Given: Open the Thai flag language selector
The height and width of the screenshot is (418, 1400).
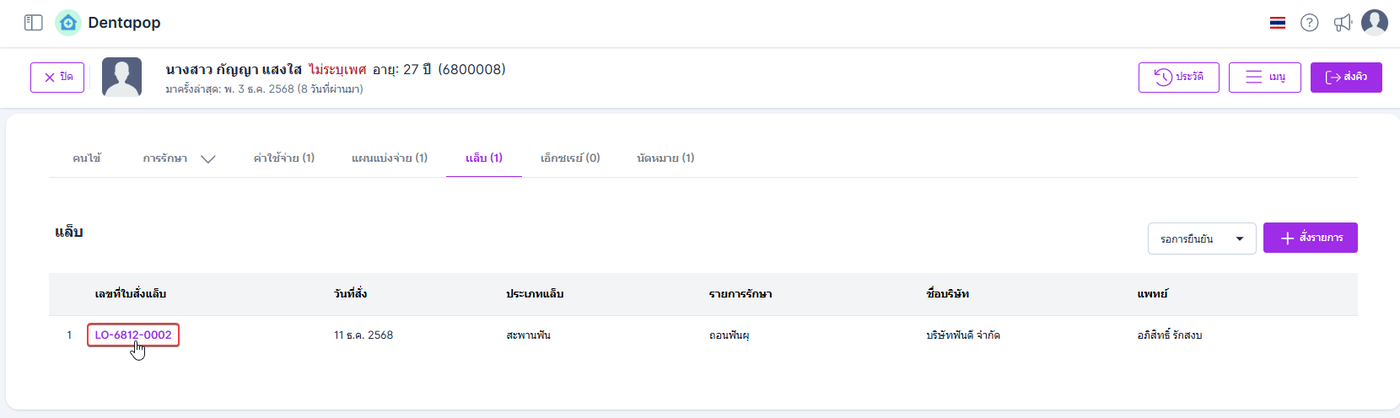Looking at the screenshot, I should pyautogui.click(x=1277, y=23).
